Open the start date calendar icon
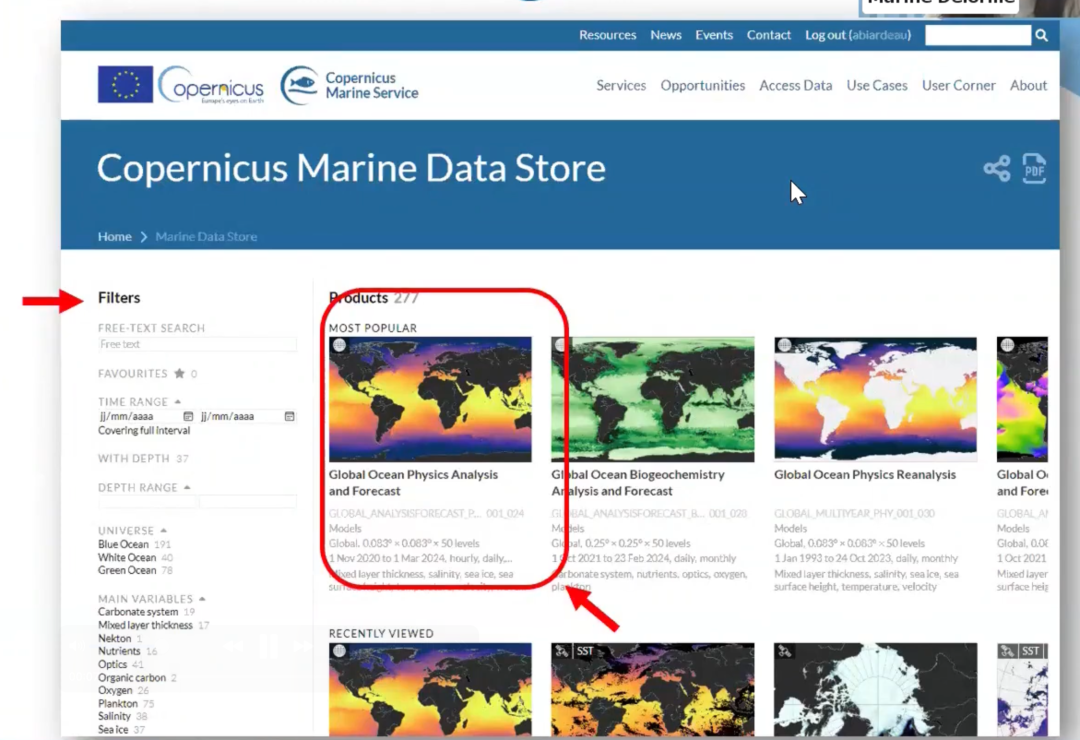The width and height of the screenshot is (1080, 740). (x=188, y=416)
